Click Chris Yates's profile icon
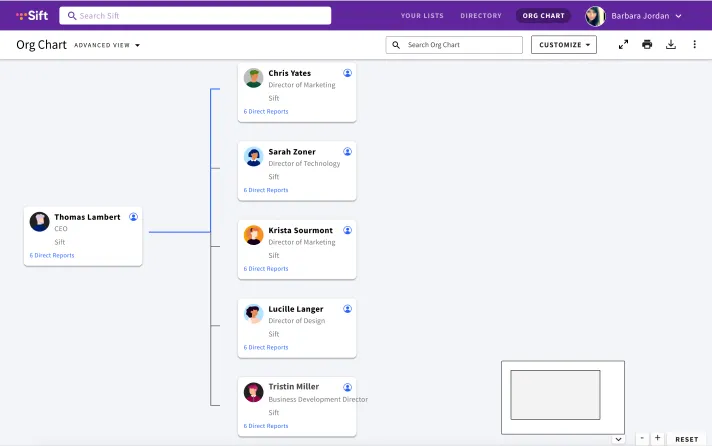 347,73
